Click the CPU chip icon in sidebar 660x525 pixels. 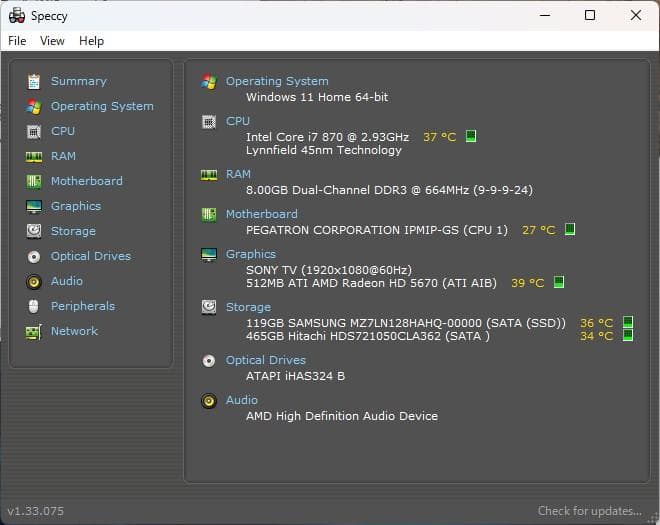pyautogui.click(x=34, y=131)
